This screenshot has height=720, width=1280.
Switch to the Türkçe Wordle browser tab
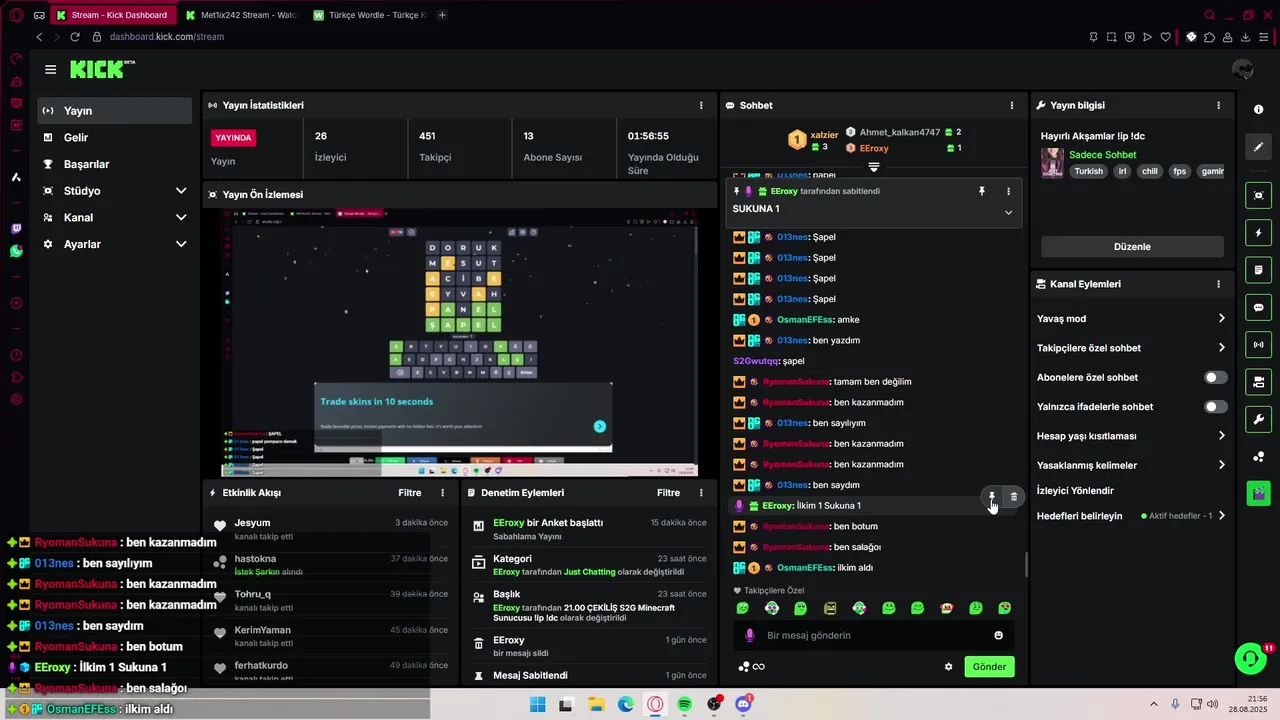370,15
